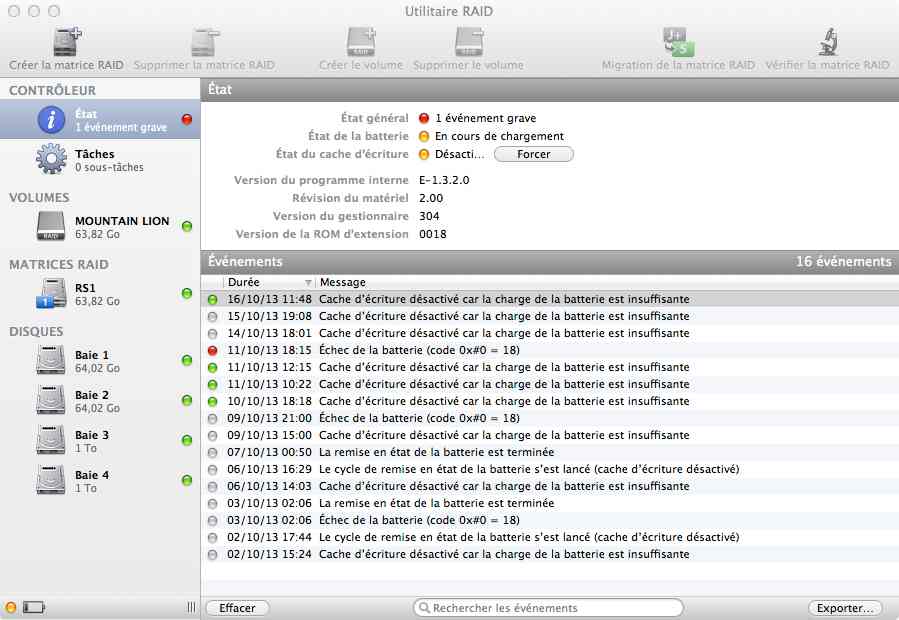Click the magnifier icon in the search field

pos(424,607)
